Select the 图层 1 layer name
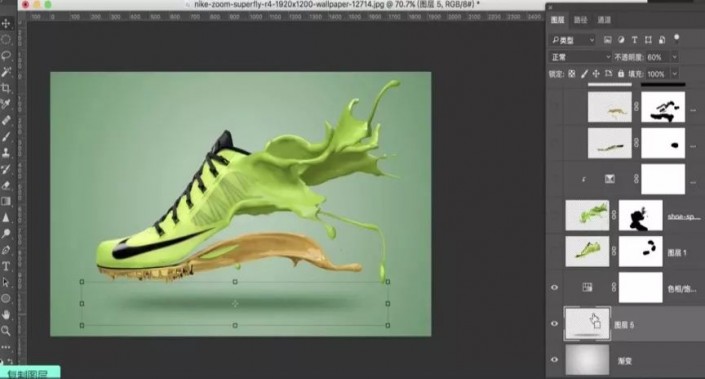705x379 pixels. [677, 253]
